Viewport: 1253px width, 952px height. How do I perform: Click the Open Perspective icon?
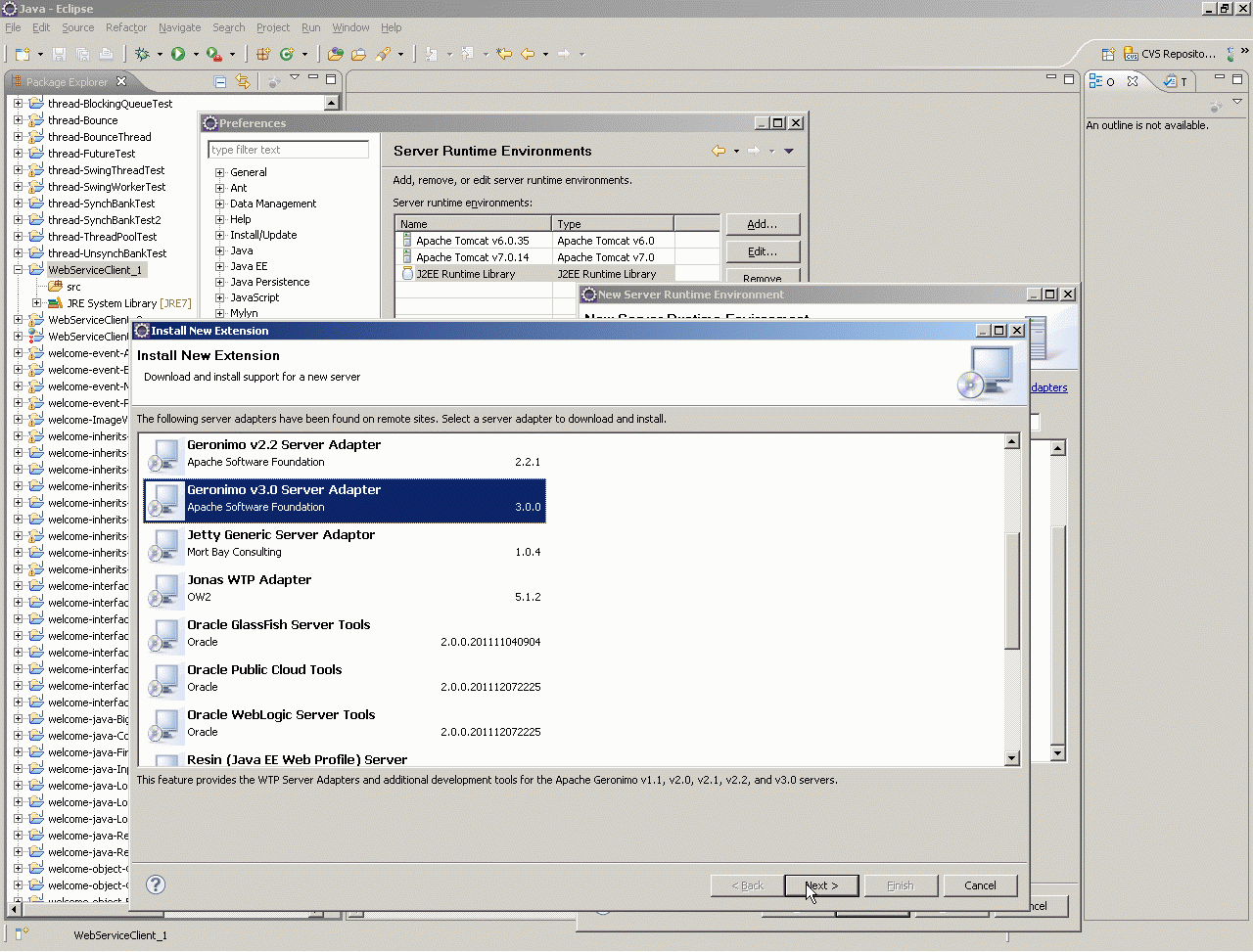[1108, 54]
